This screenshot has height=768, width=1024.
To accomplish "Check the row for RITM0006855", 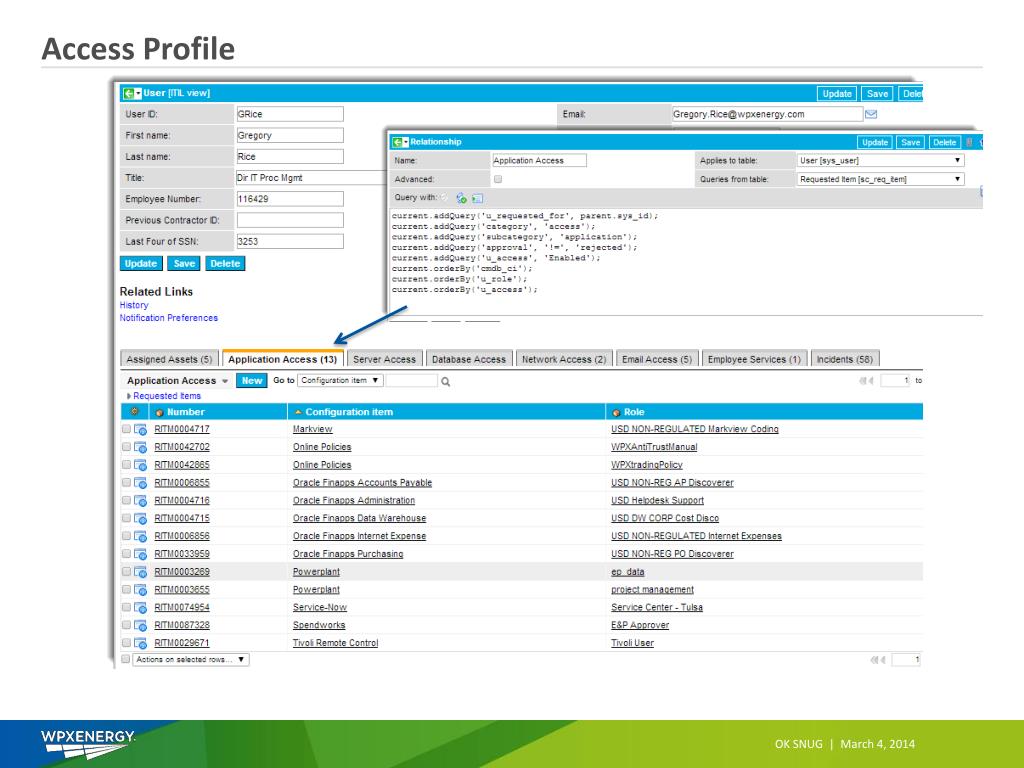I will click(126, 483).
